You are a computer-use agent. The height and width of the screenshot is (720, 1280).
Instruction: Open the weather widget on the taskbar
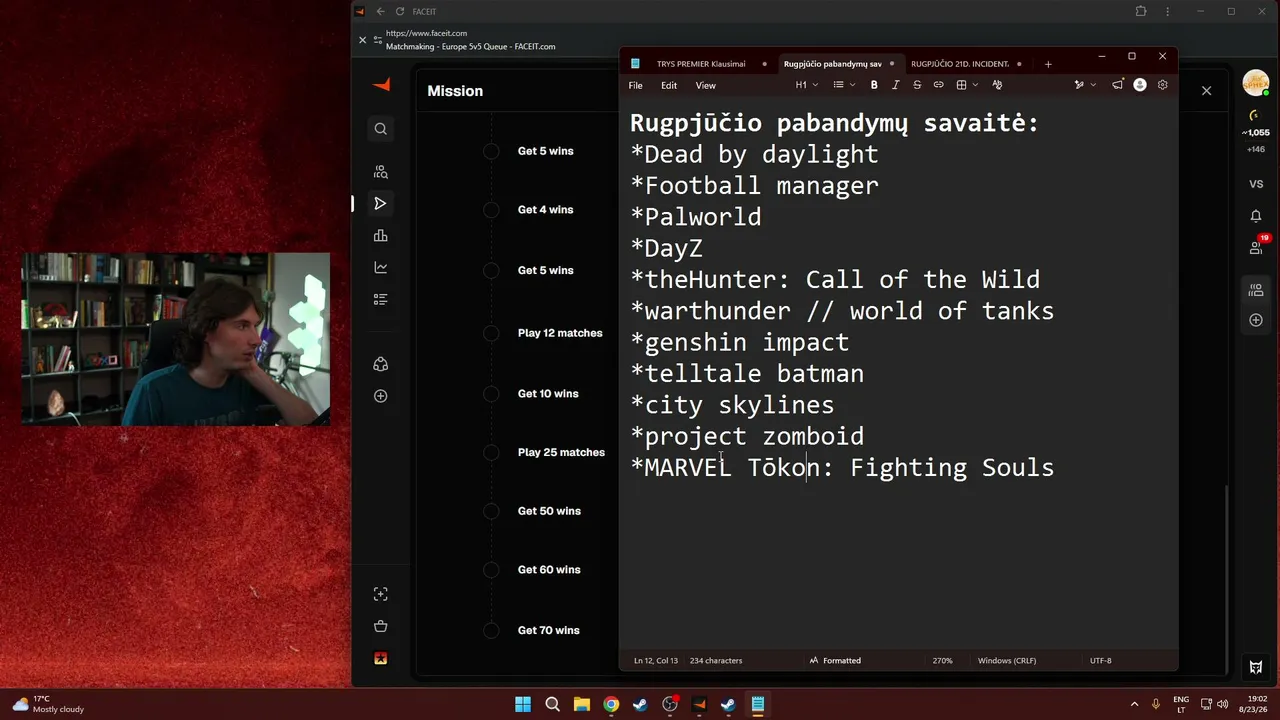[x=50, y=704]
